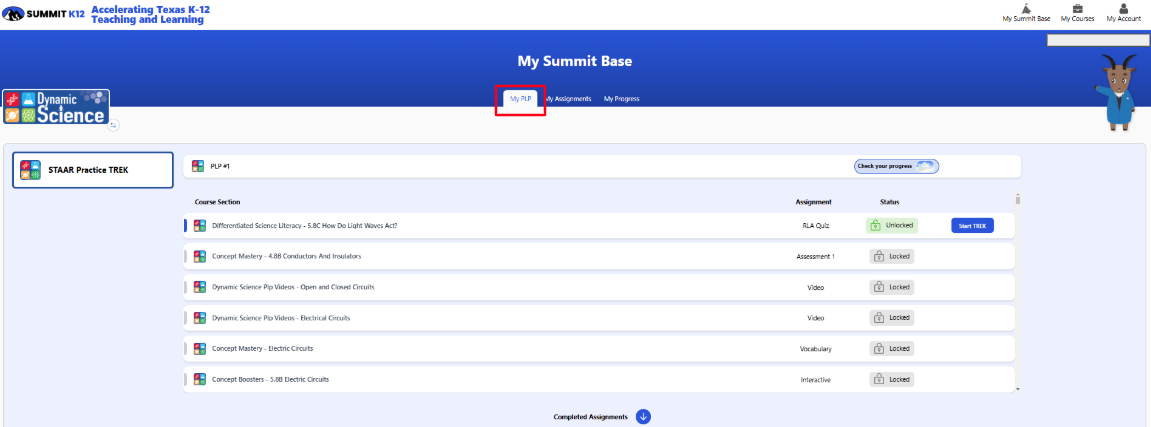This screenshot has height=427, width=1151.
Task: Click the lock icon in Assessment 1 row
Action: tap(879, 257)
